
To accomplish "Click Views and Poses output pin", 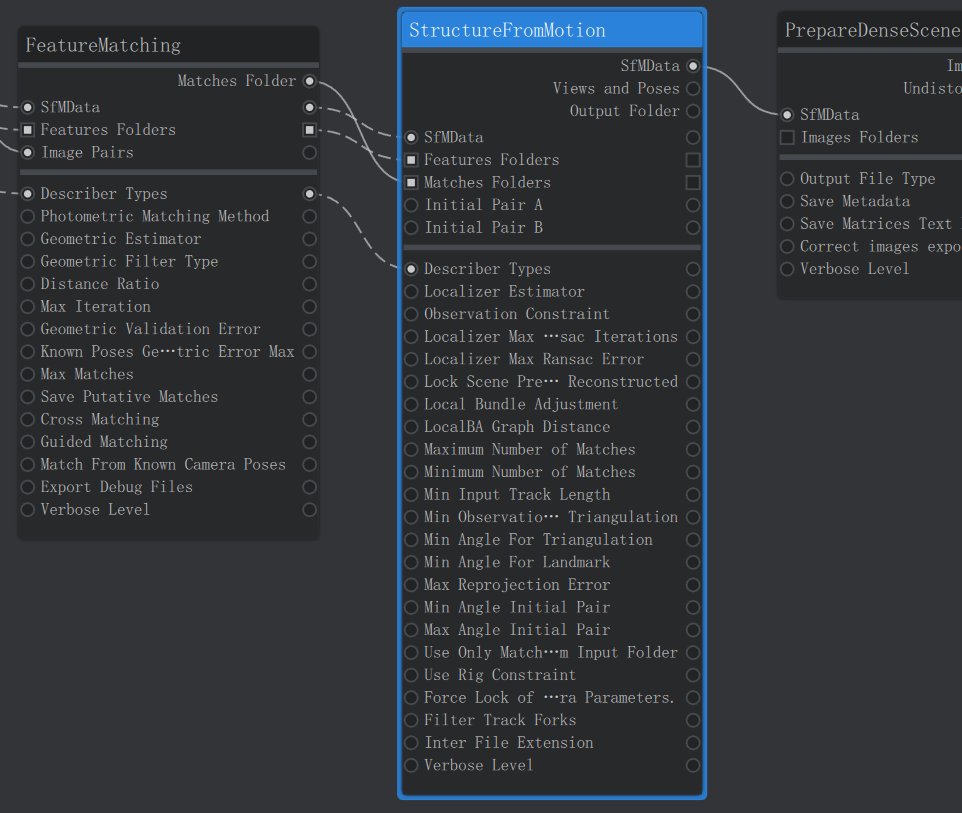I will [x=693, y=88].
